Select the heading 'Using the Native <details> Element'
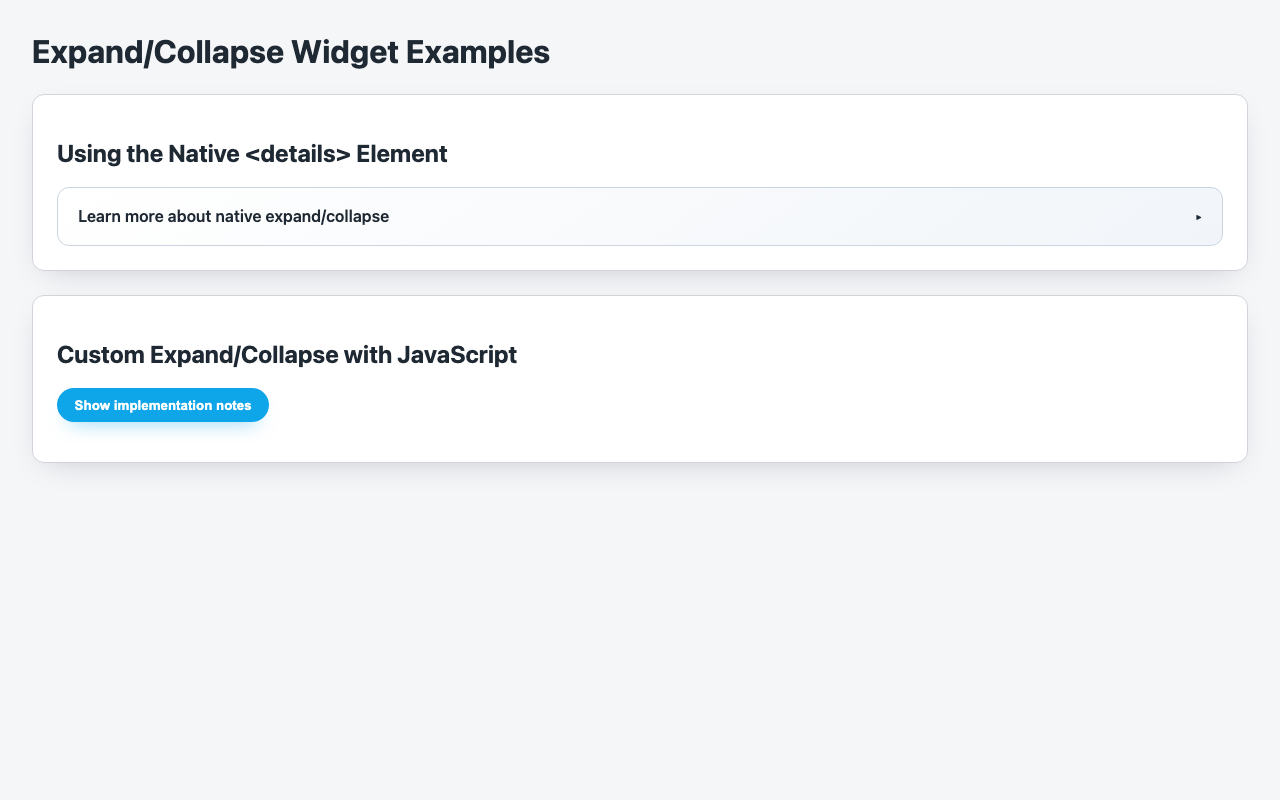The width and height of the screenshot is (1280, 800). tap(252, 154)
